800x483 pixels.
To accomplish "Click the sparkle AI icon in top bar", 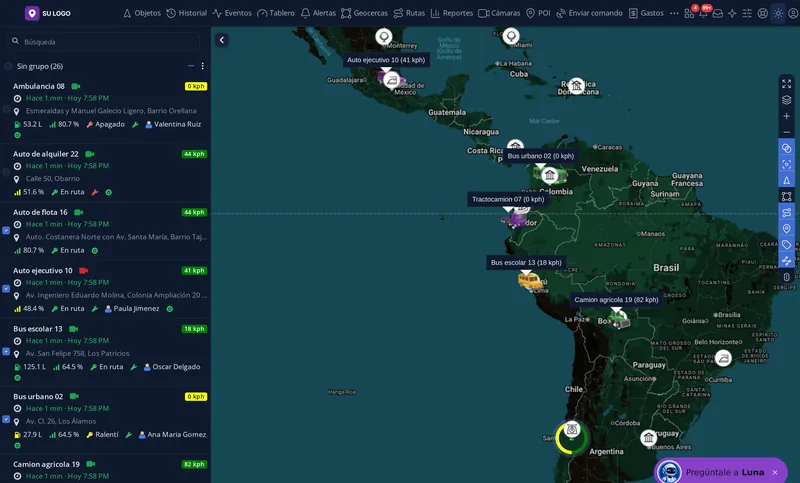I will [733, 14].
